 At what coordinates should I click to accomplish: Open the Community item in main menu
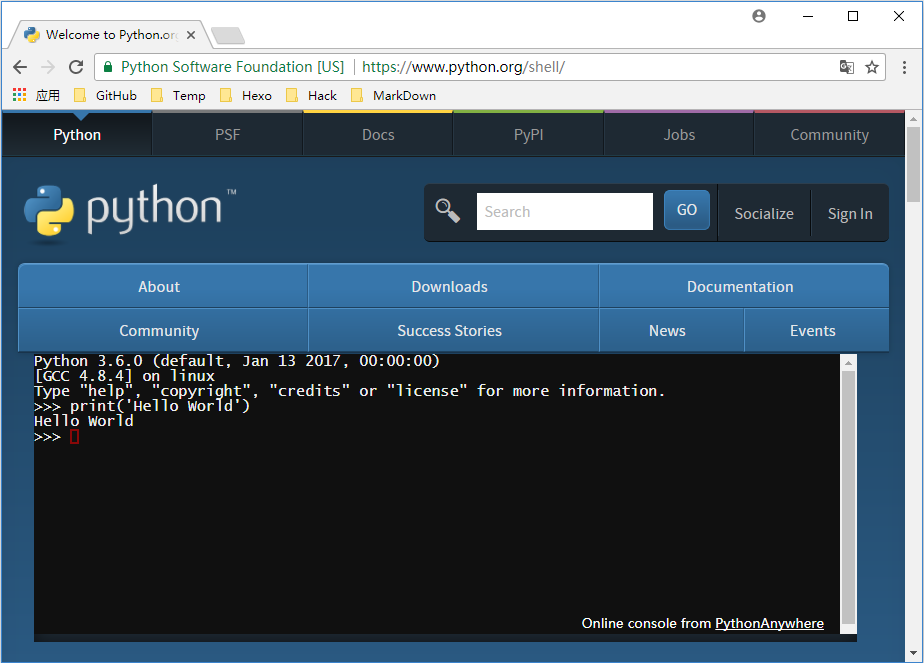tap(163, 331)
